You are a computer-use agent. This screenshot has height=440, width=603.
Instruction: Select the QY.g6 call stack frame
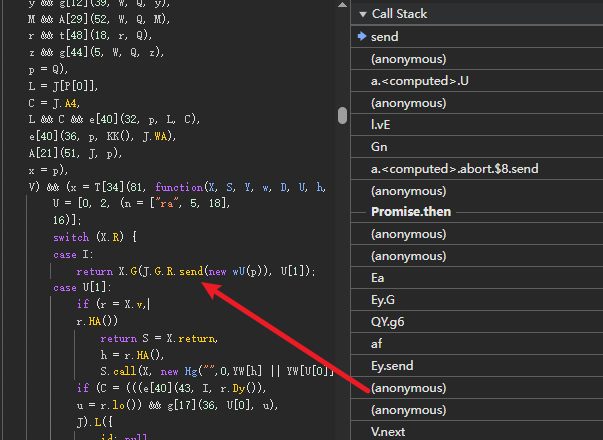pos(477,322)
